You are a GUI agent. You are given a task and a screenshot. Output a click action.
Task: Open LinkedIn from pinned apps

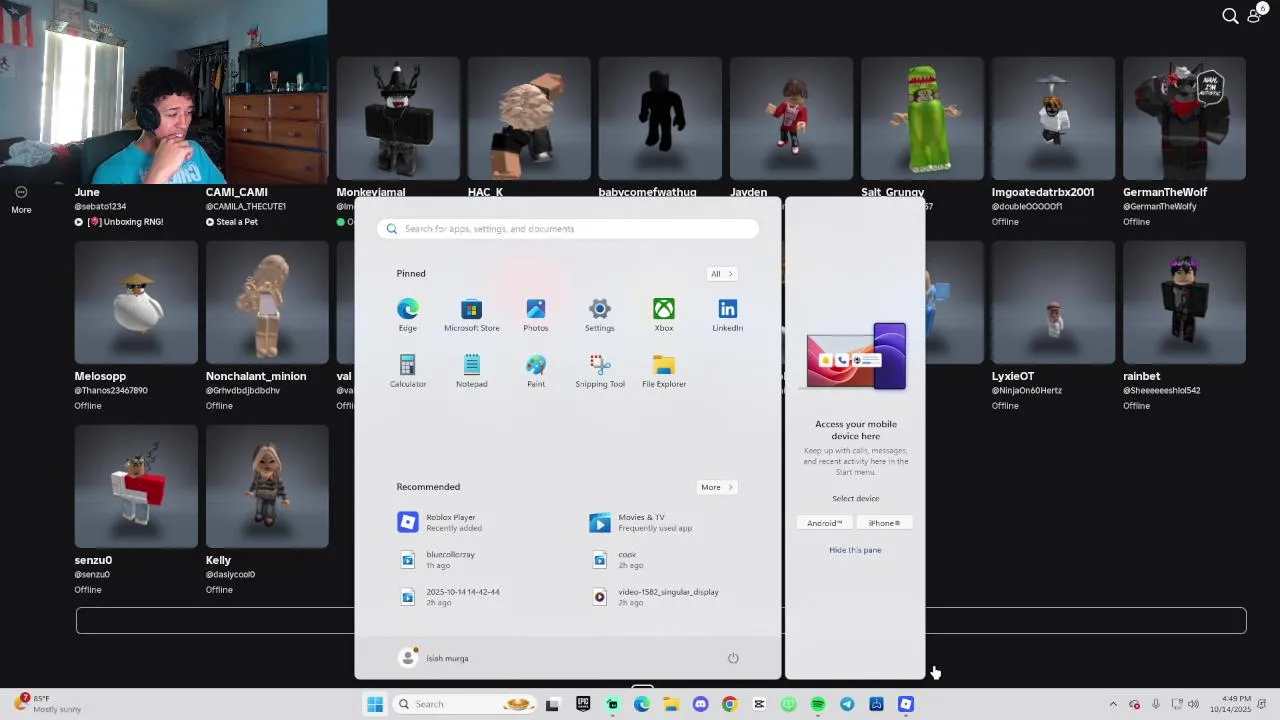click(727, 315)
